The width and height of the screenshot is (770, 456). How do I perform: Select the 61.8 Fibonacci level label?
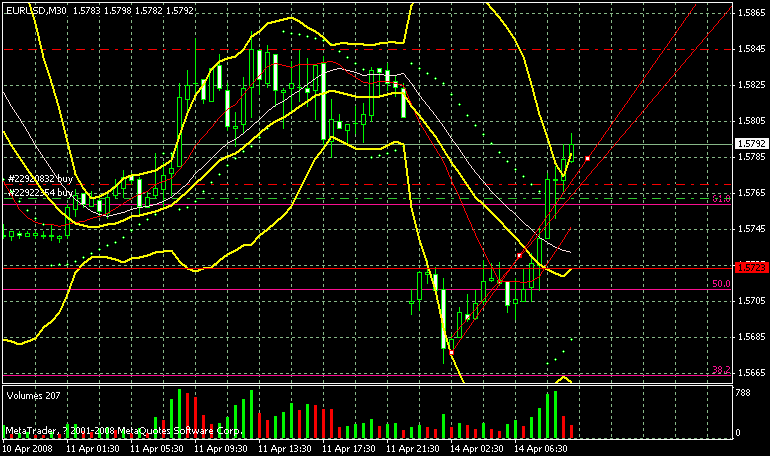721,199
